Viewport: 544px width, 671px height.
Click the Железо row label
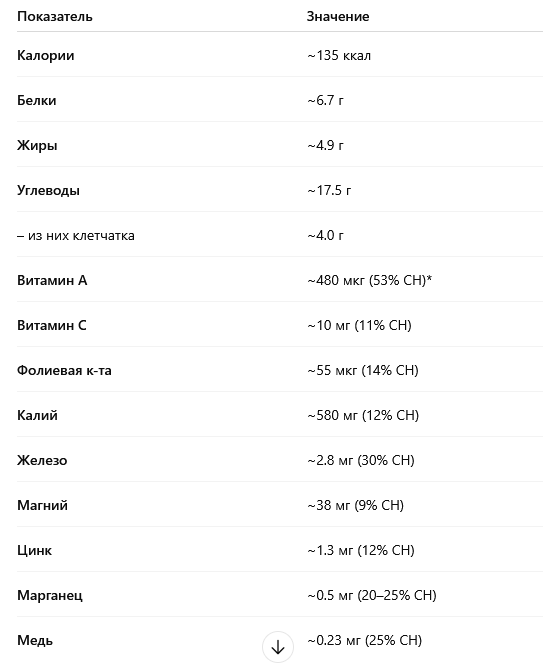click(42, 460)
